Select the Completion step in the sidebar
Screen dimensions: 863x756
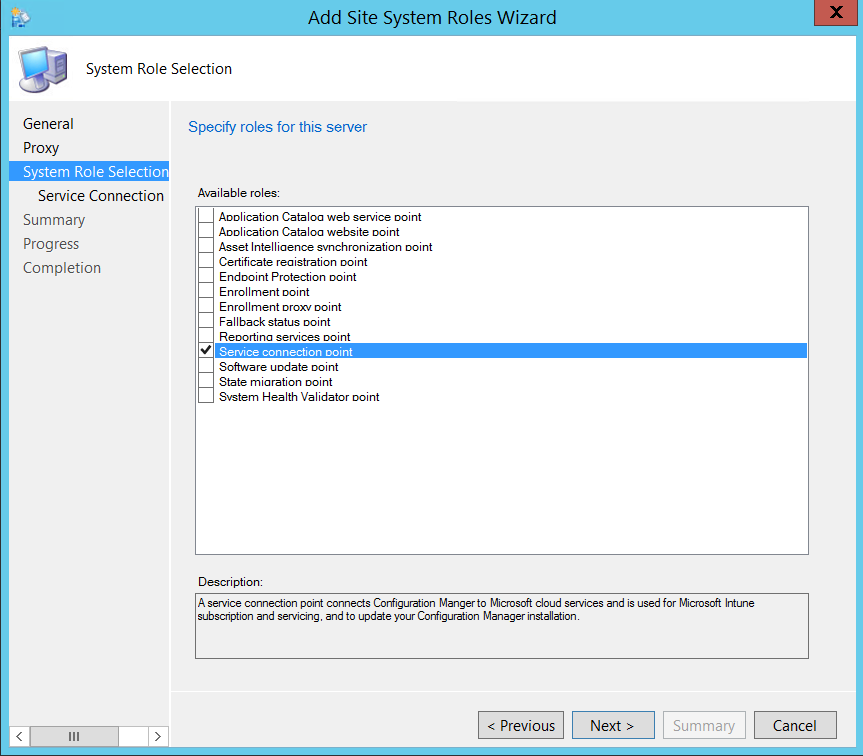pyautogui.click(x=61, y=267)
